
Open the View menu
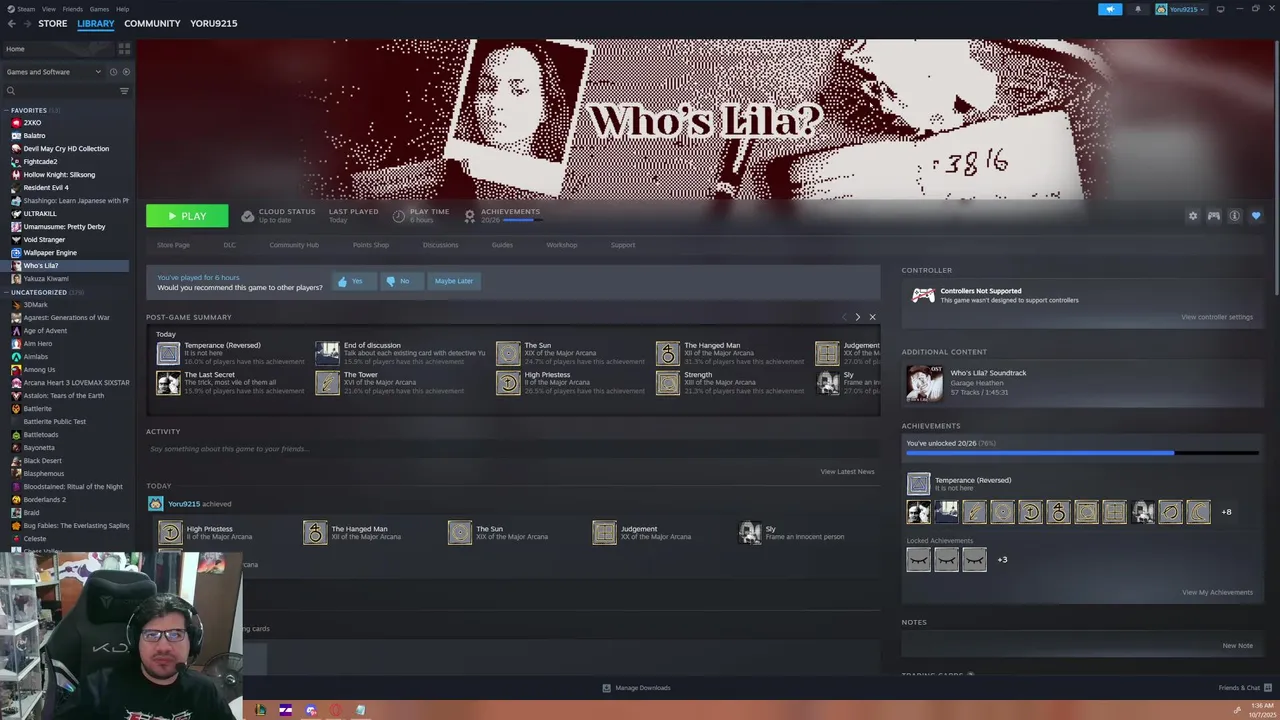(48, 9)
